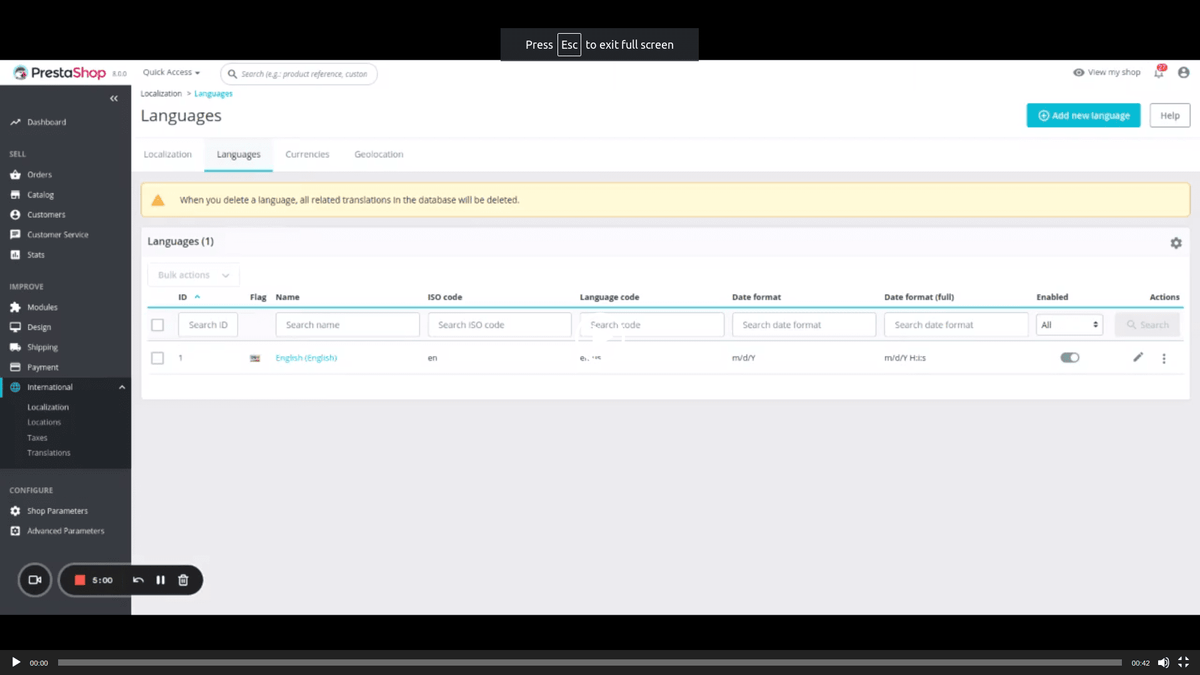Select the Translations sidebar entry
The width and height of the screenshot is (1200, 675).
pyautogui.click(x=48, y=452)
